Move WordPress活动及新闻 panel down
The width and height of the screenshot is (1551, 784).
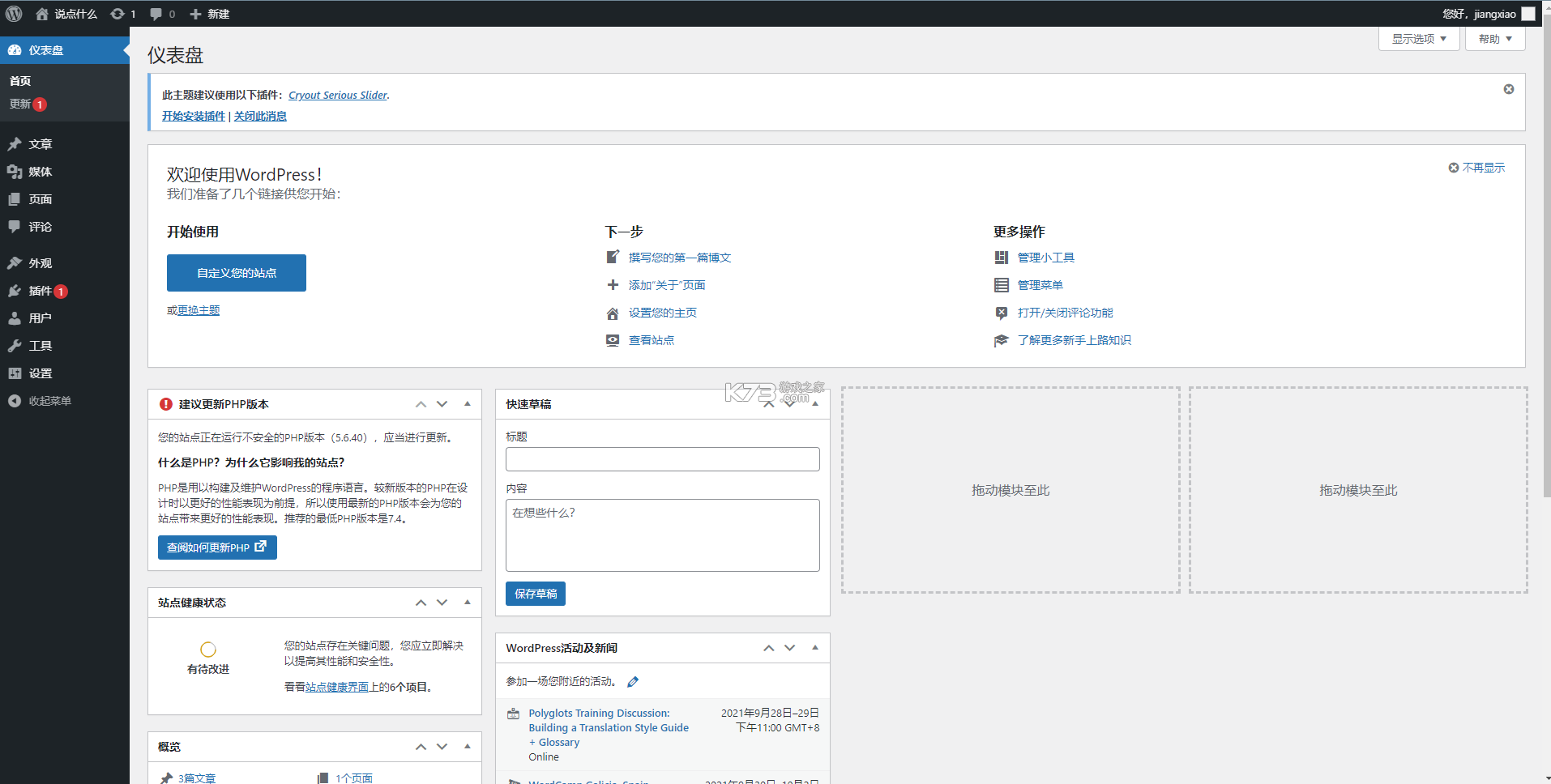790,648
